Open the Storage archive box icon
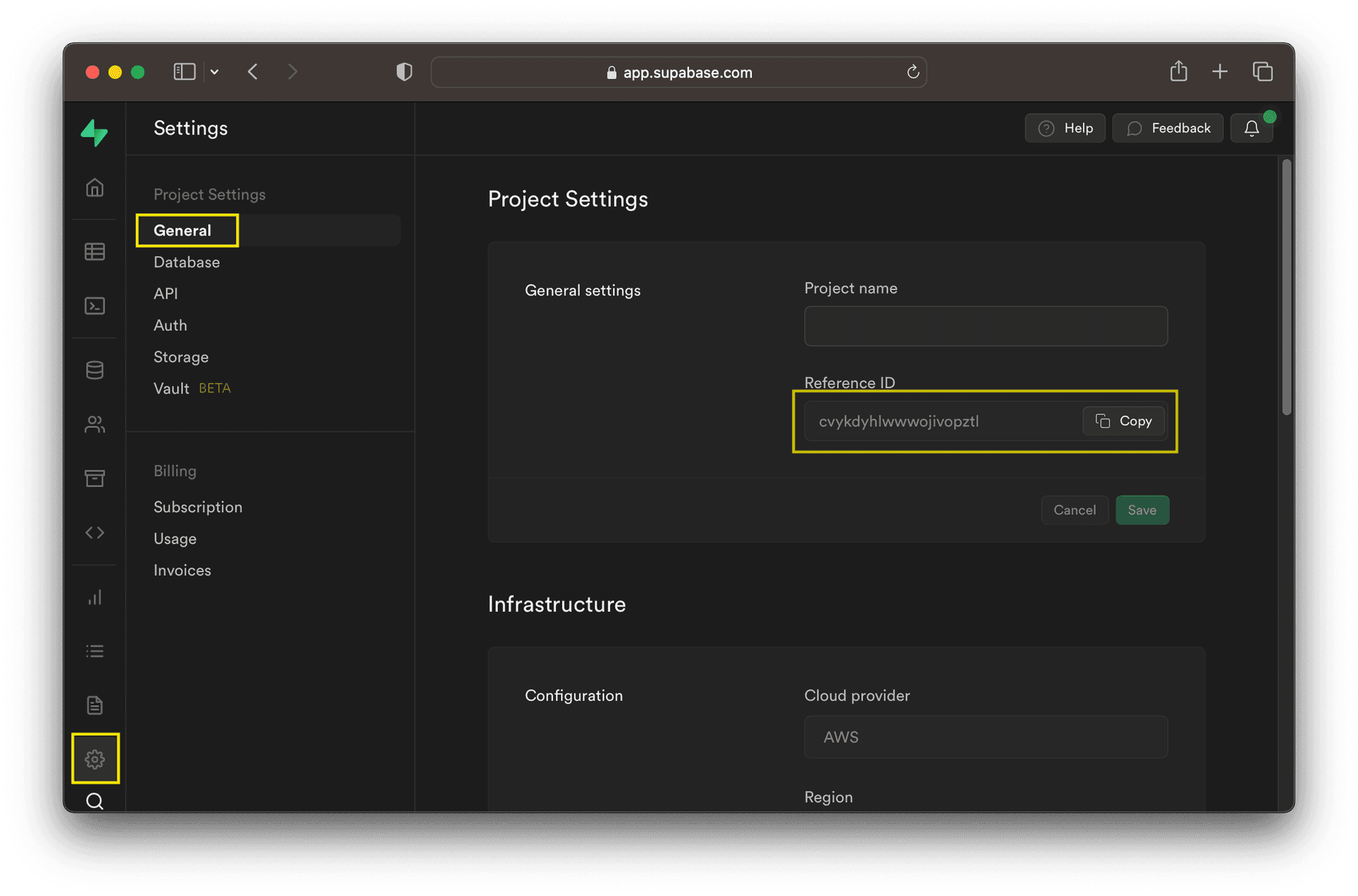Screen dimensions: 1358x896 [x=95, y=479]
